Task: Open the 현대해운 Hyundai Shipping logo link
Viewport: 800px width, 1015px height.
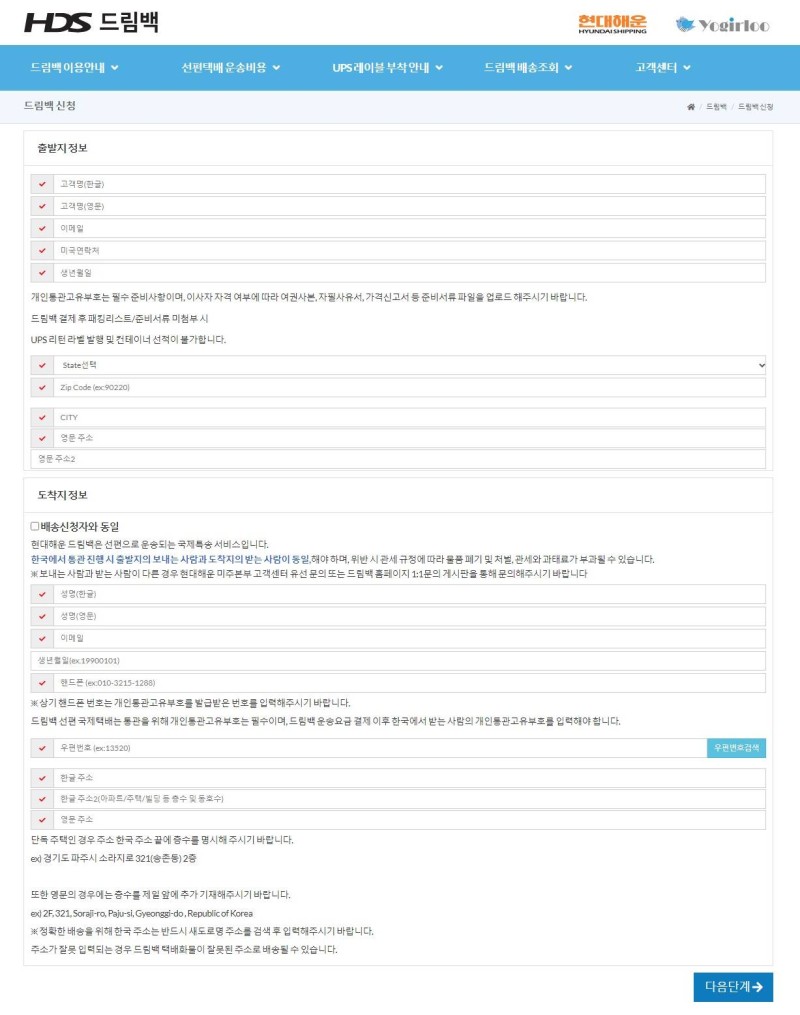Action: [612, 24]
